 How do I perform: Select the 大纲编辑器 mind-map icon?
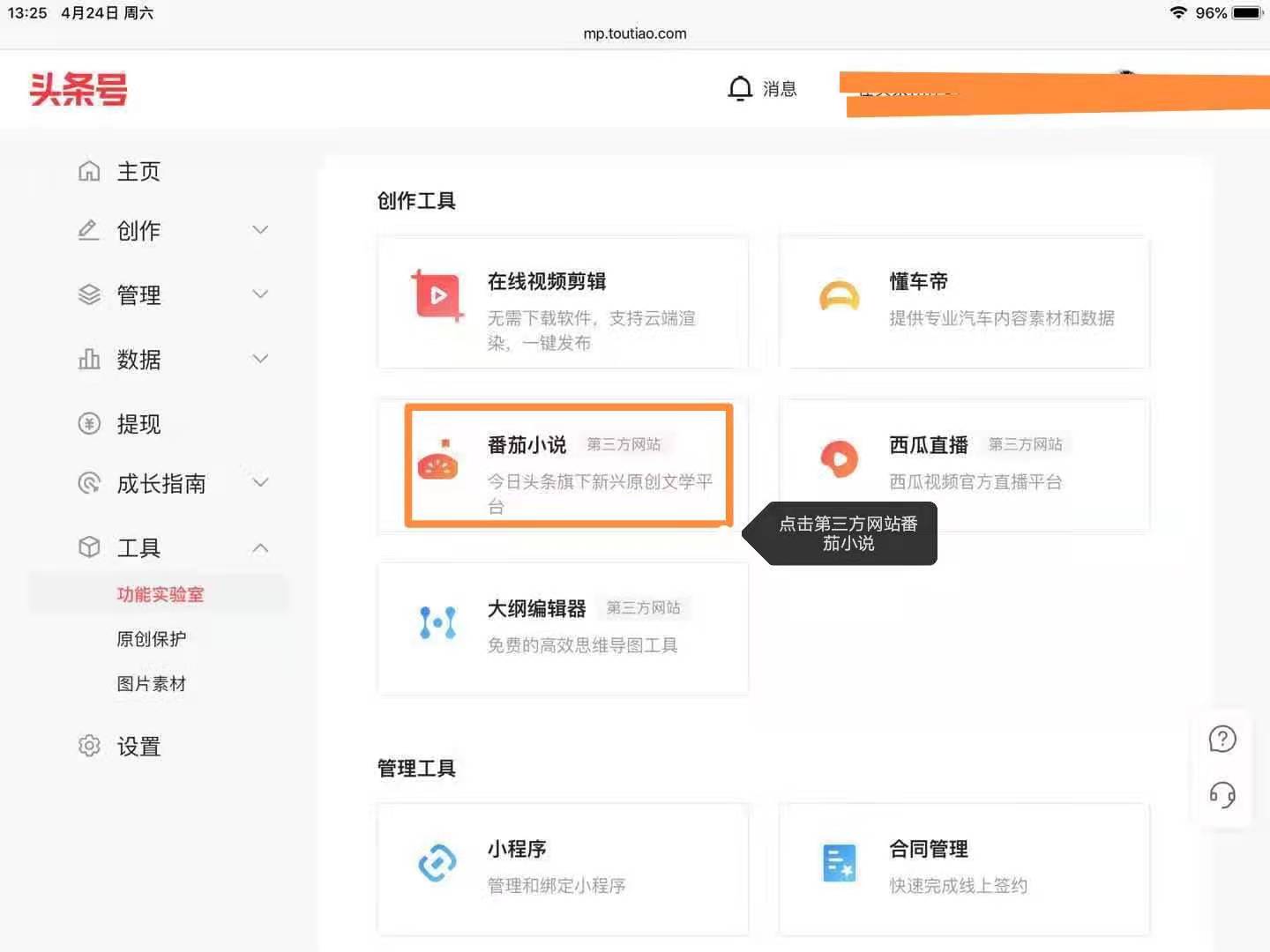coord(437,623)
